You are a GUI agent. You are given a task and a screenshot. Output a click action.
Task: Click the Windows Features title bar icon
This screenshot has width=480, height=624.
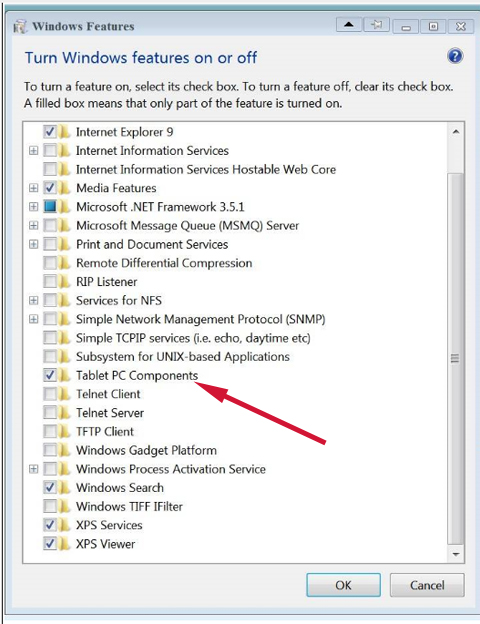click(x=20, y=27)
